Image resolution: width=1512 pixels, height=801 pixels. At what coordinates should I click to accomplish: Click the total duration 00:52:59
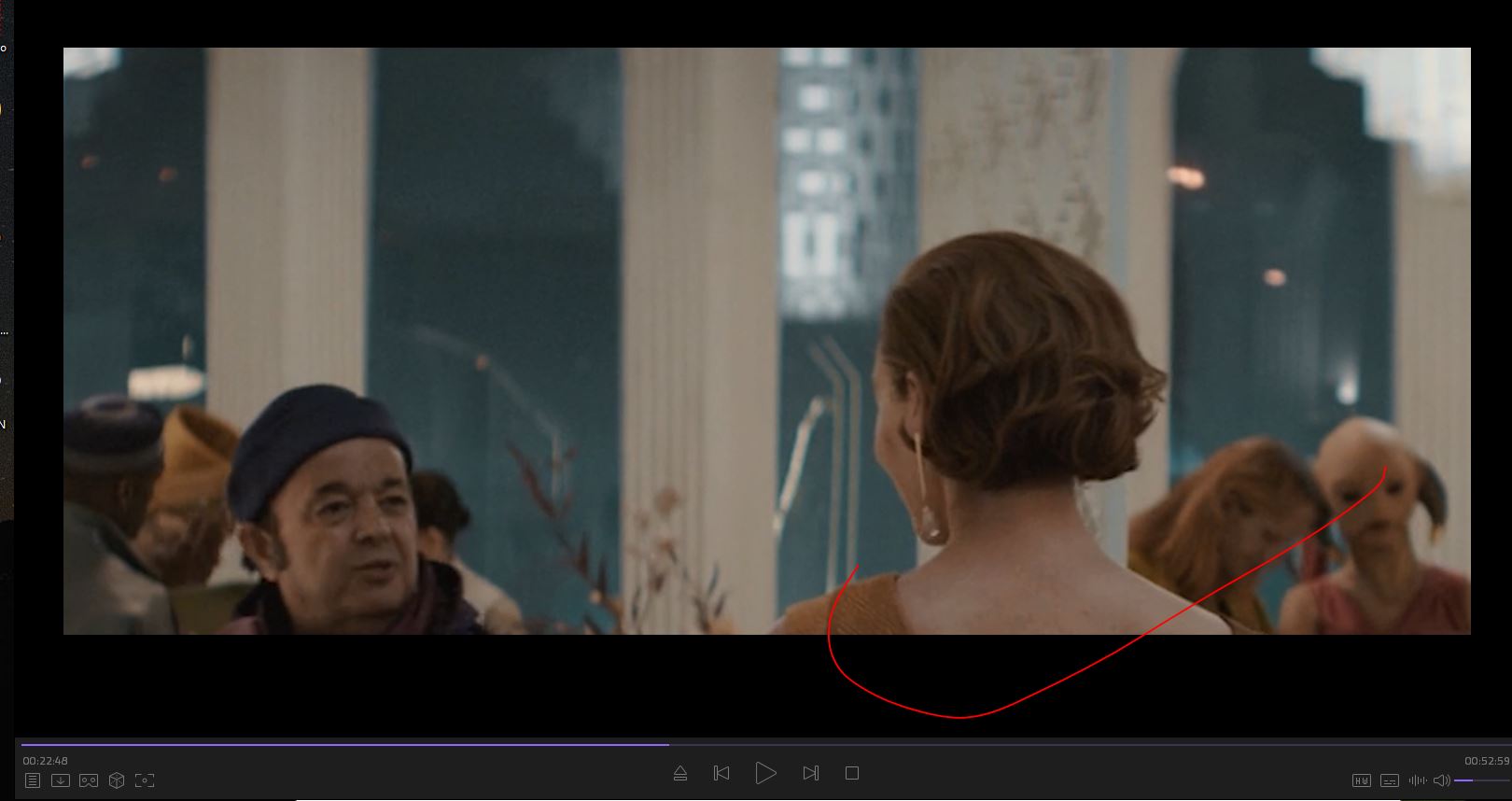[1486, 761]
